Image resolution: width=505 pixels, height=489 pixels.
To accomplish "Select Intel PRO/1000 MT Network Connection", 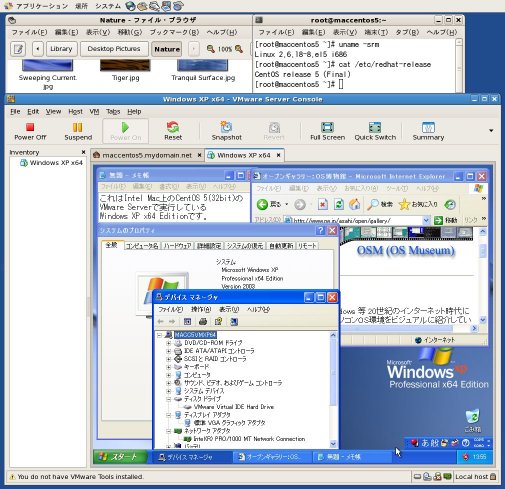I will 249,439.
